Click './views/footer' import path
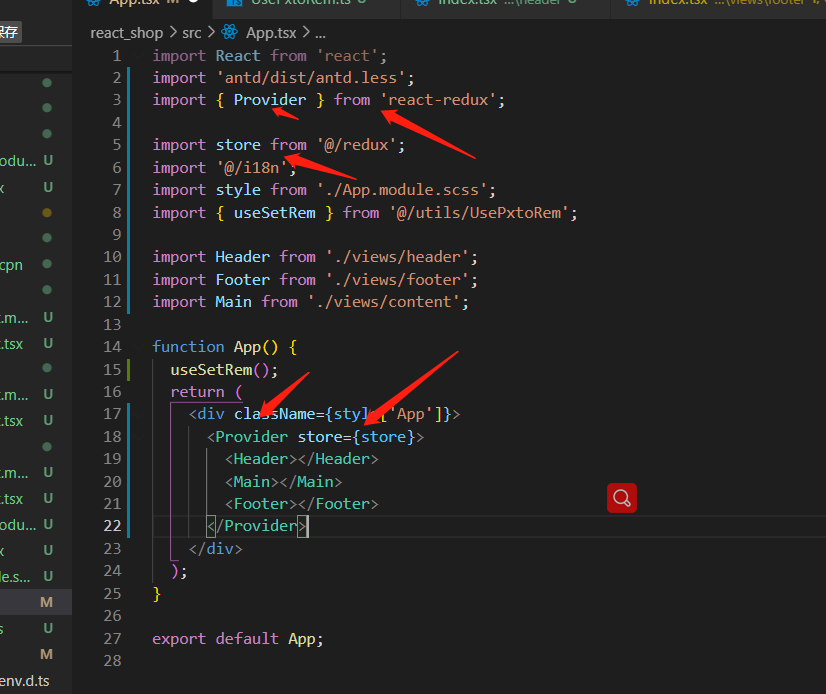Viewport: 826px width, 694px height. click(x=397, y=279)
